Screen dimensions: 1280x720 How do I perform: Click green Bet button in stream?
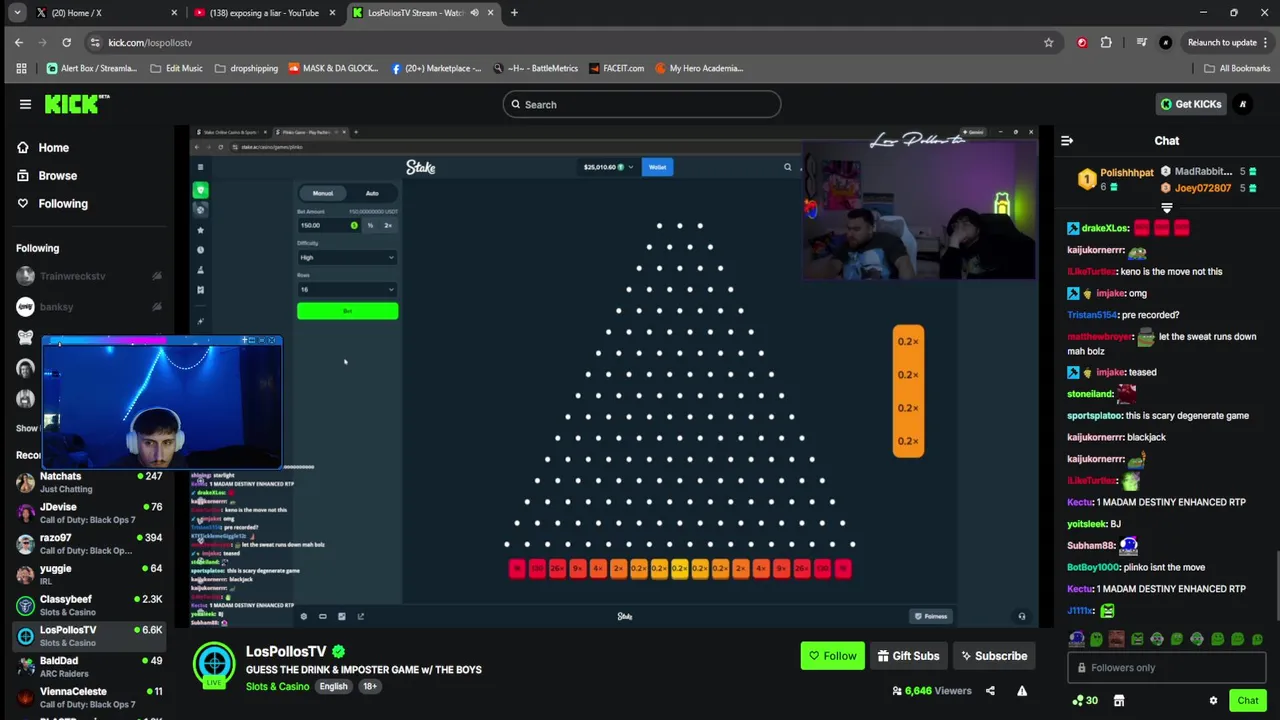(x=347, y=312)
